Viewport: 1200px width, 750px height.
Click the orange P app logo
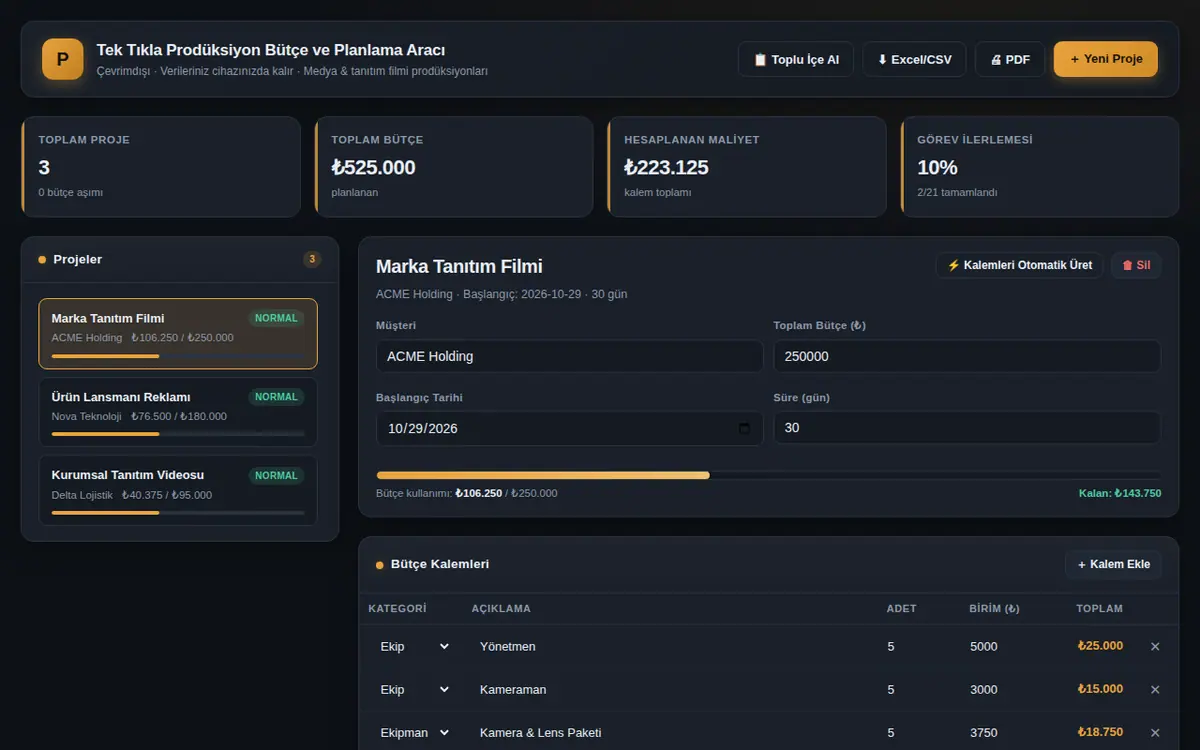point(63,59)
